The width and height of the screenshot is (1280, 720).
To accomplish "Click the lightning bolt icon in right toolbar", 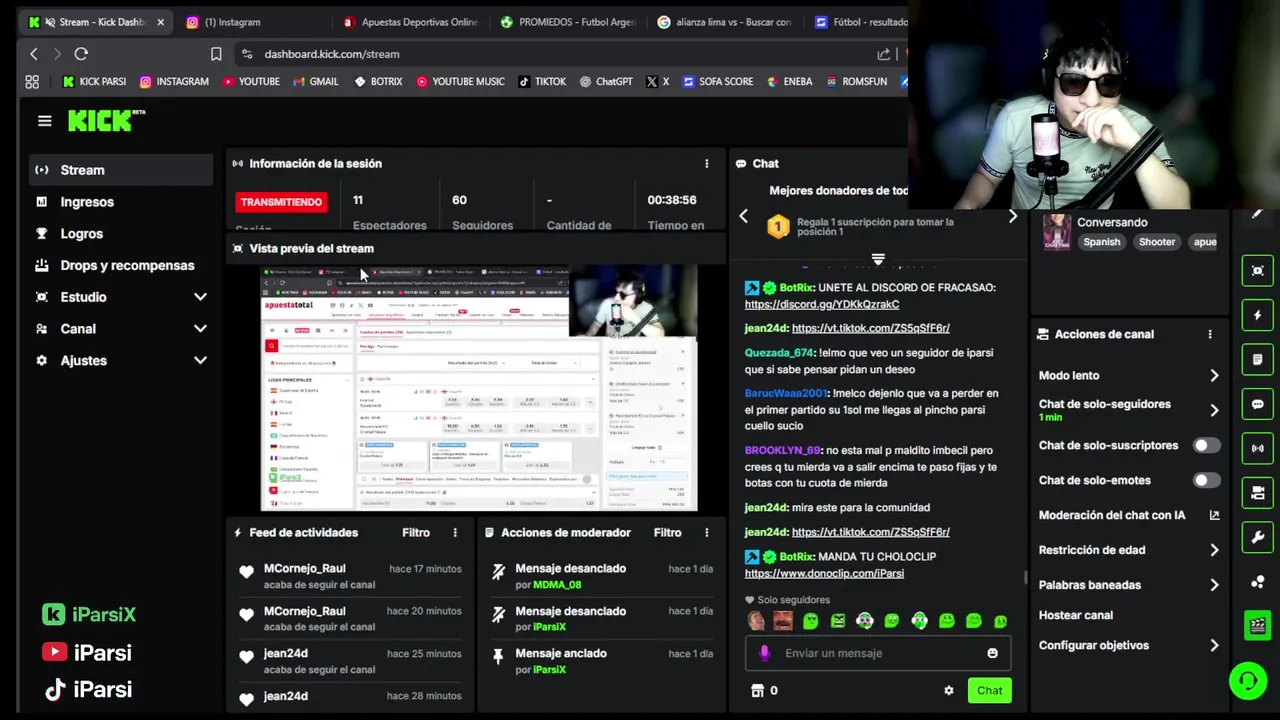I will click(1258, 315).
